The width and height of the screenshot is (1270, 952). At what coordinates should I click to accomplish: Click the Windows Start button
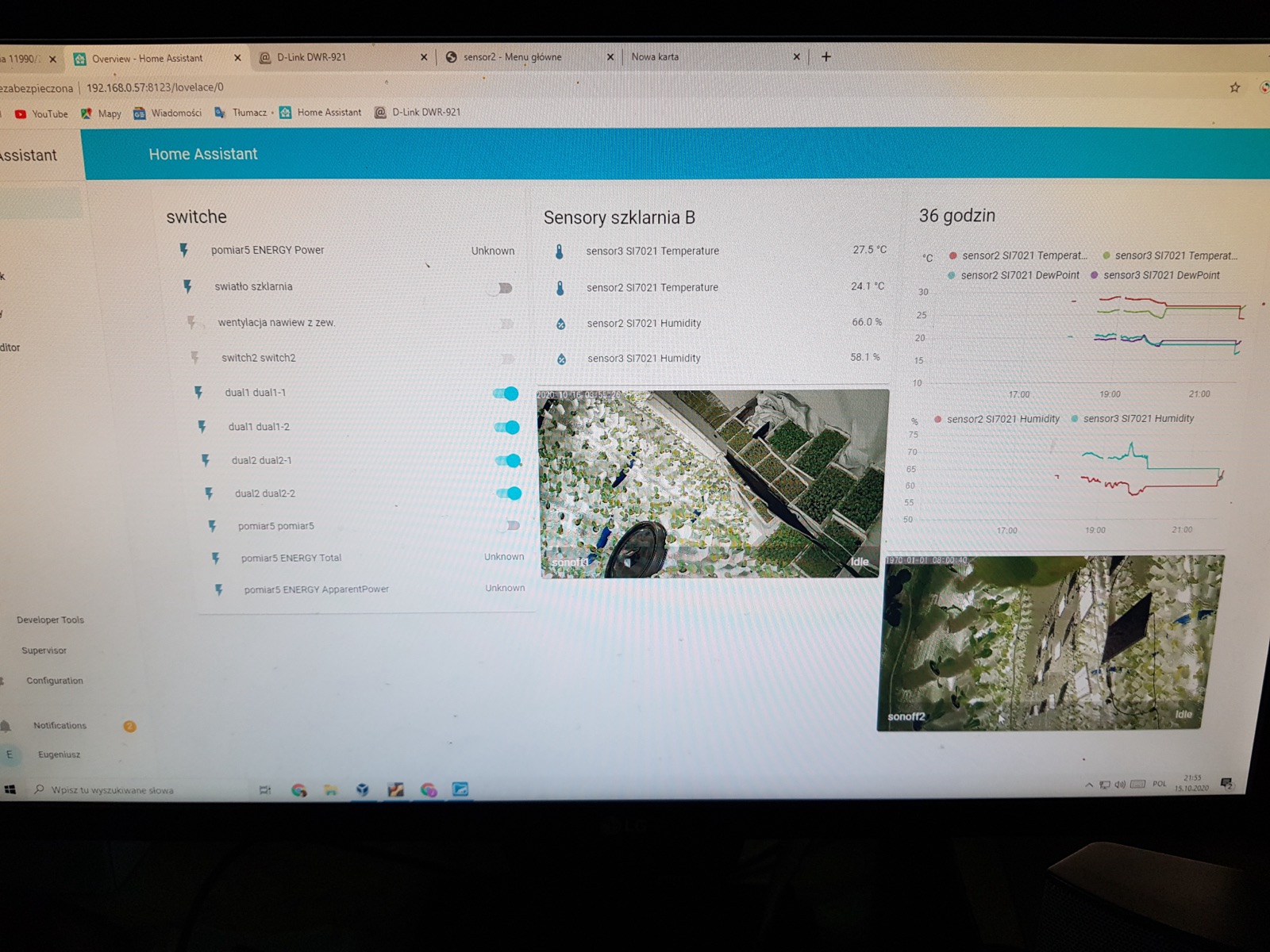(10, 789)
